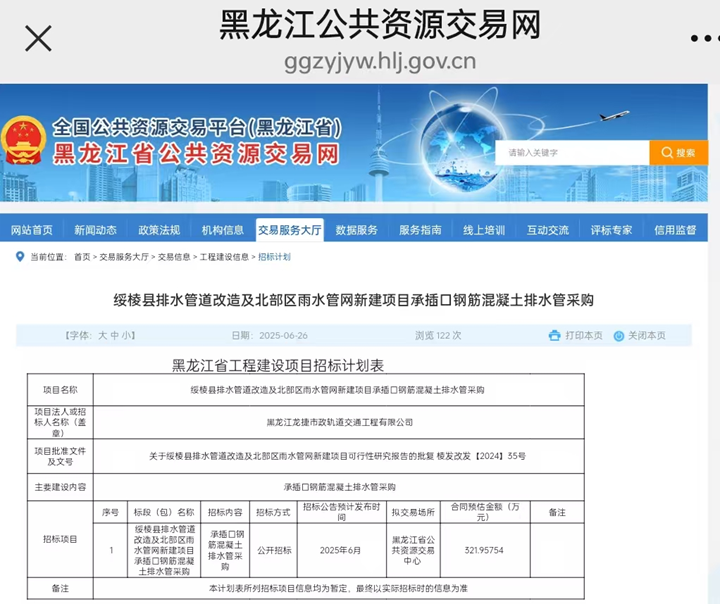Viewport: 720px width, 604px height.
Task: Click the location pin breadcrumb icon
Action: click(20, 257)
